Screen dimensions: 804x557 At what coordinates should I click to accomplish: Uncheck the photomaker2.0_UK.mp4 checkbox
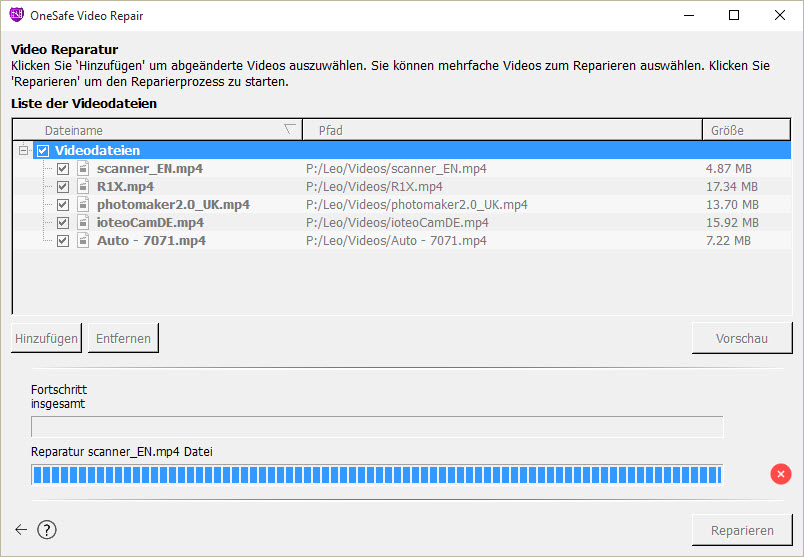[x=63, y=205]
